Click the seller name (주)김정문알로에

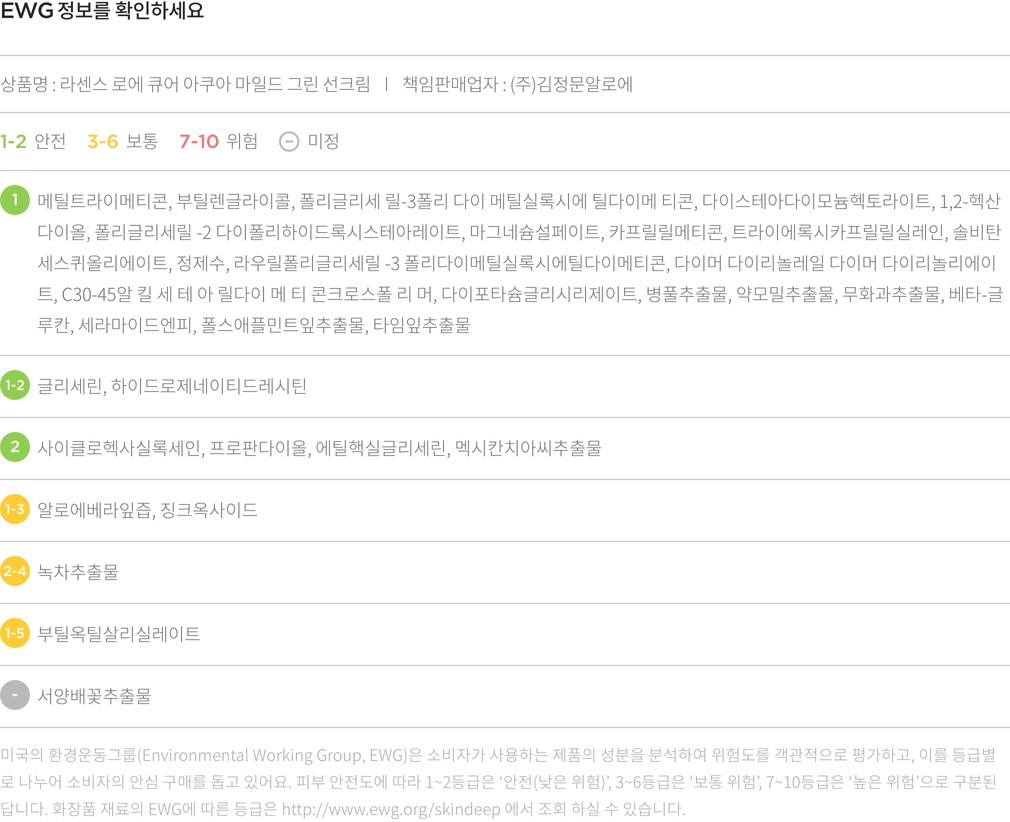[x=571, y=84]
